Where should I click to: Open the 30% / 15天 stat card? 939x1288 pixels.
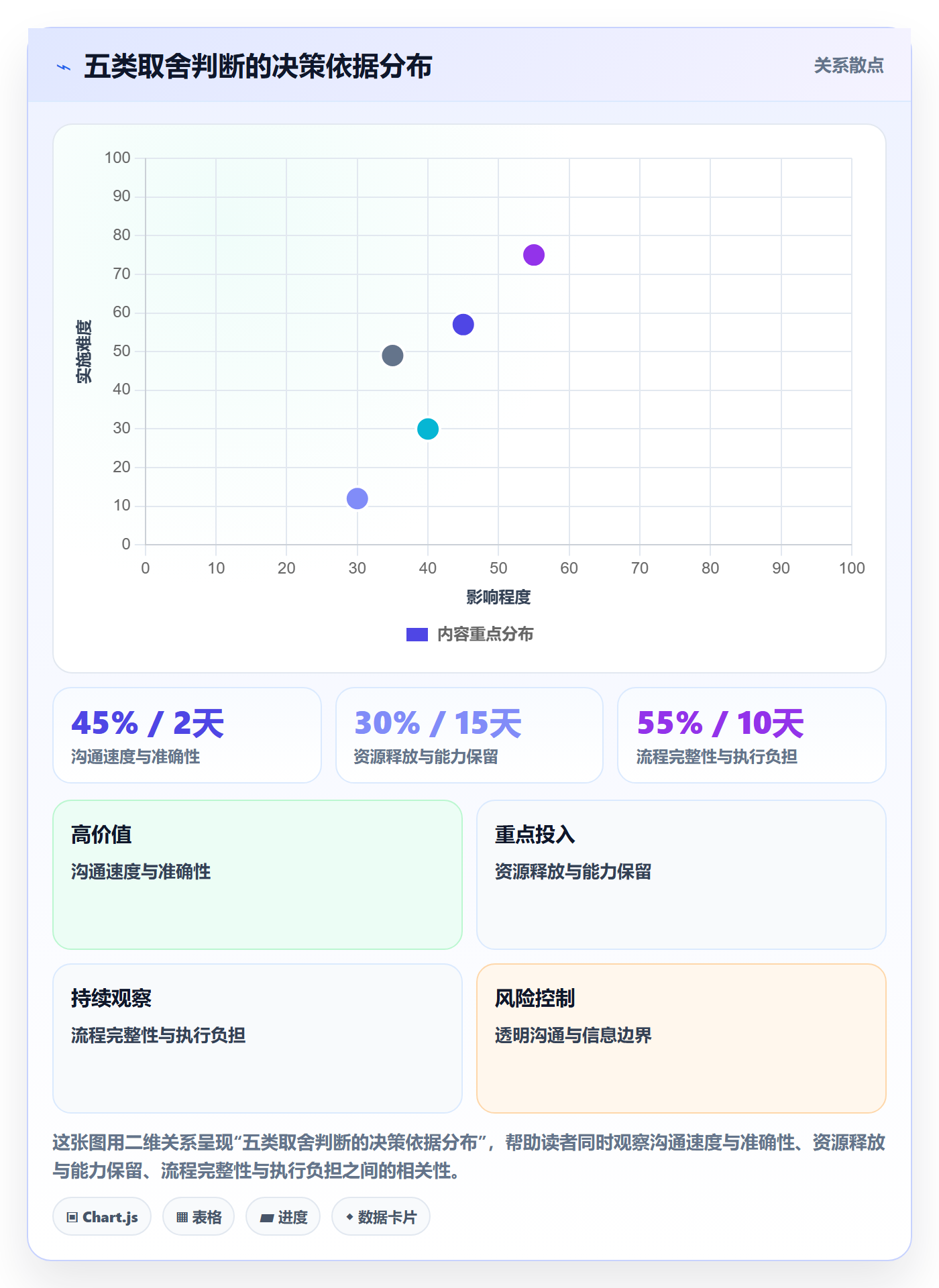(469, 735)
